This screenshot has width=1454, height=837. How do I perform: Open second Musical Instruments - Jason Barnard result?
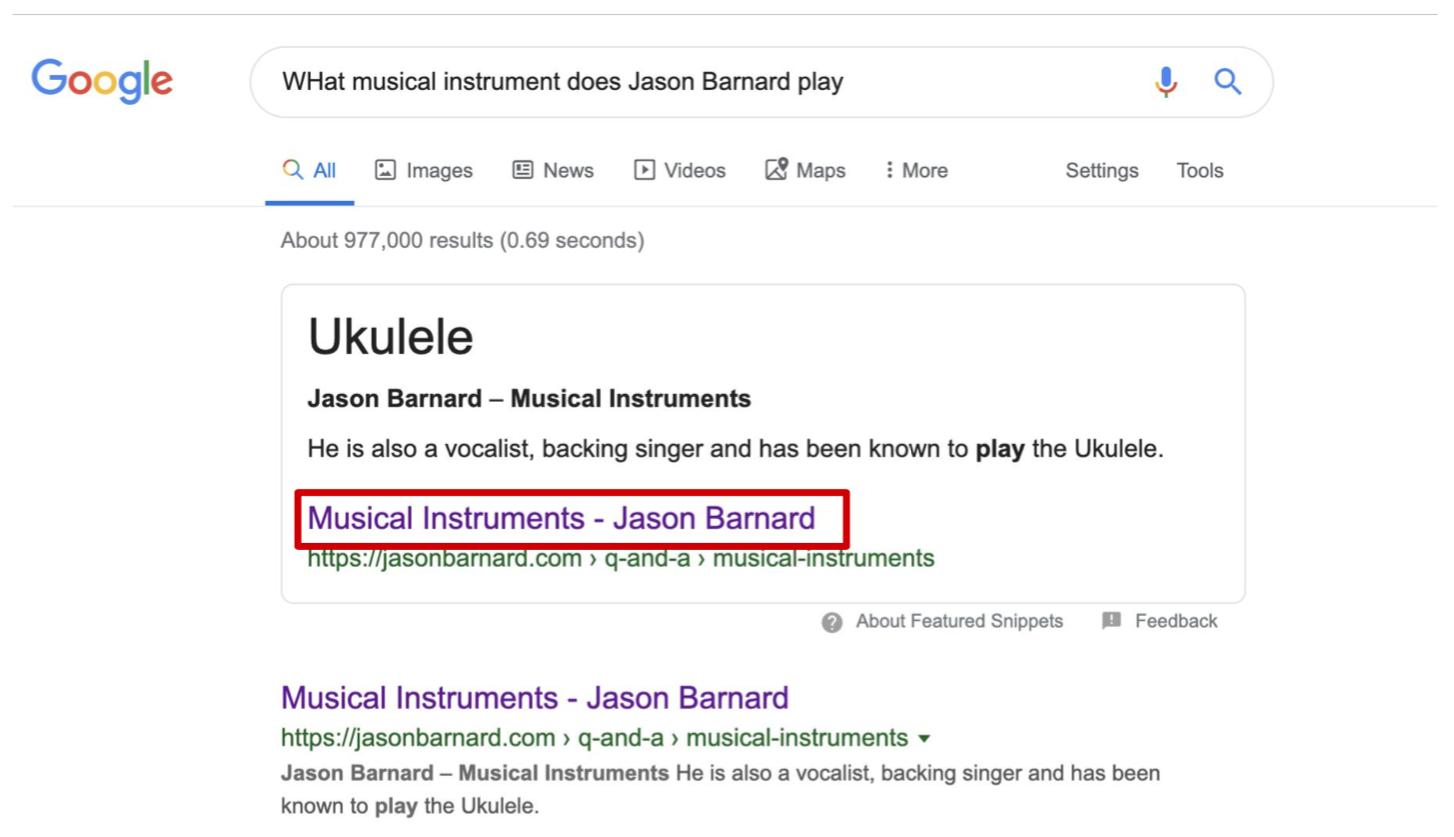pos(535,697)
